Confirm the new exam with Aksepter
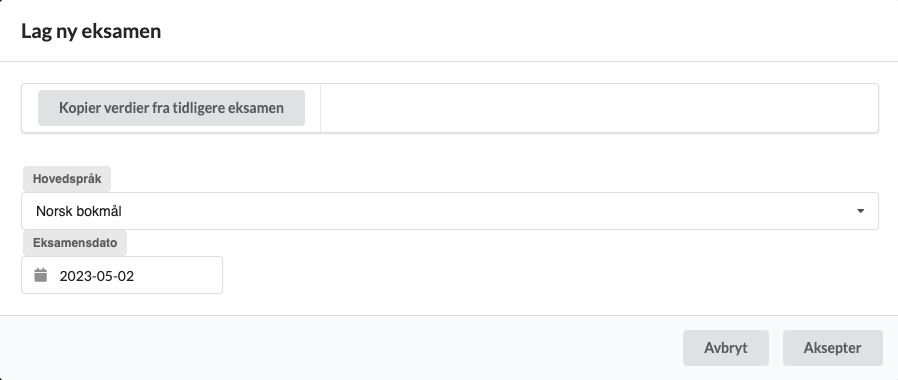 [832, 348]
